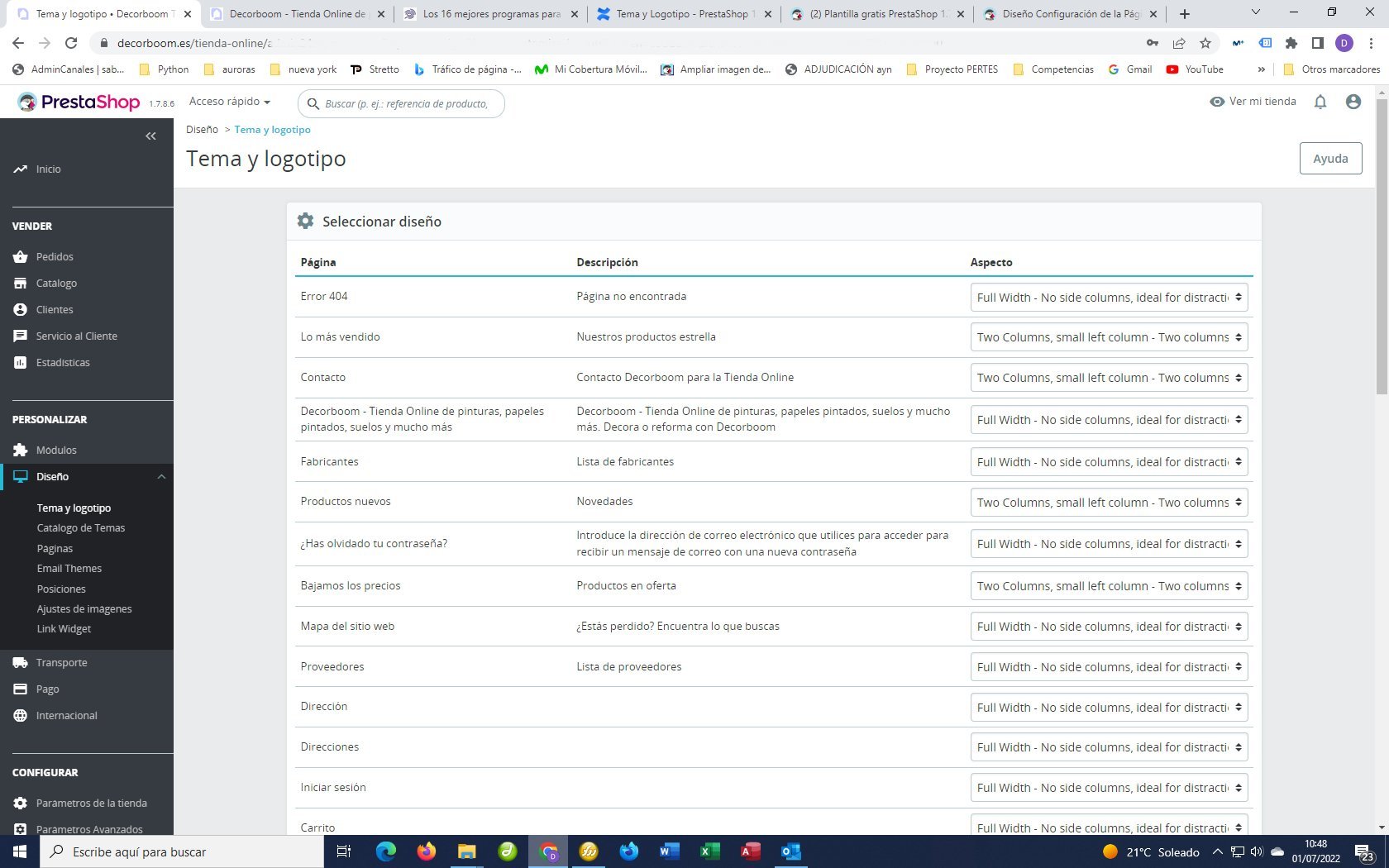
Task: Open the notifications bell
Action: pyautogui.click(x=1320, y=102)
